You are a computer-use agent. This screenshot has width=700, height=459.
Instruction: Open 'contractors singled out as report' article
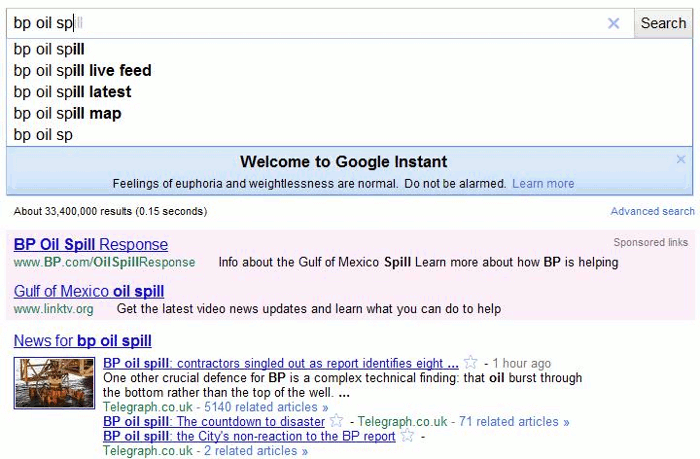[x=281, y=363]
